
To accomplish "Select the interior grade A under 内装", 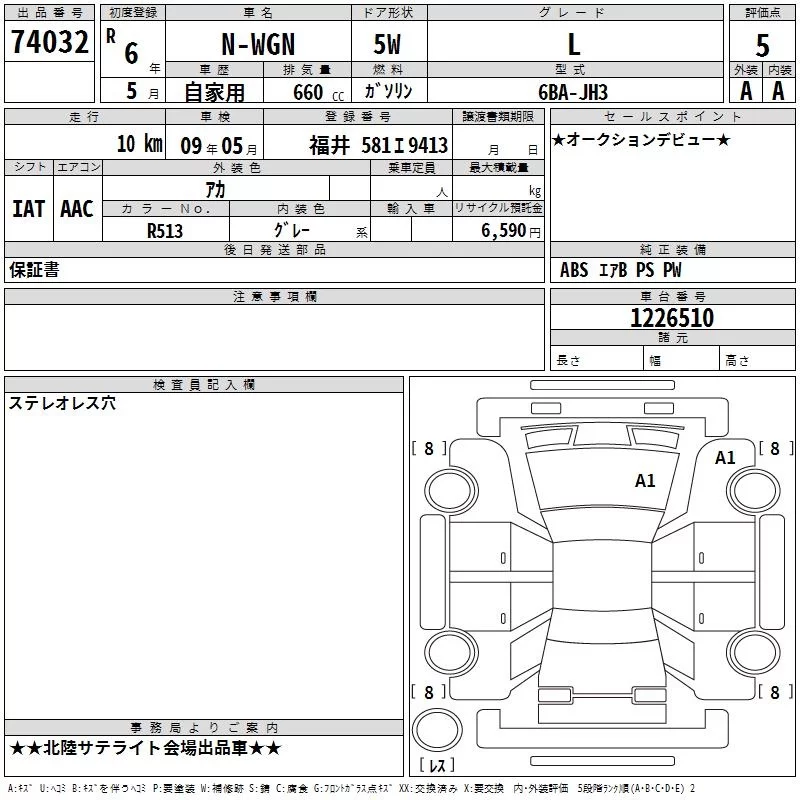I will tap(778, 91).
